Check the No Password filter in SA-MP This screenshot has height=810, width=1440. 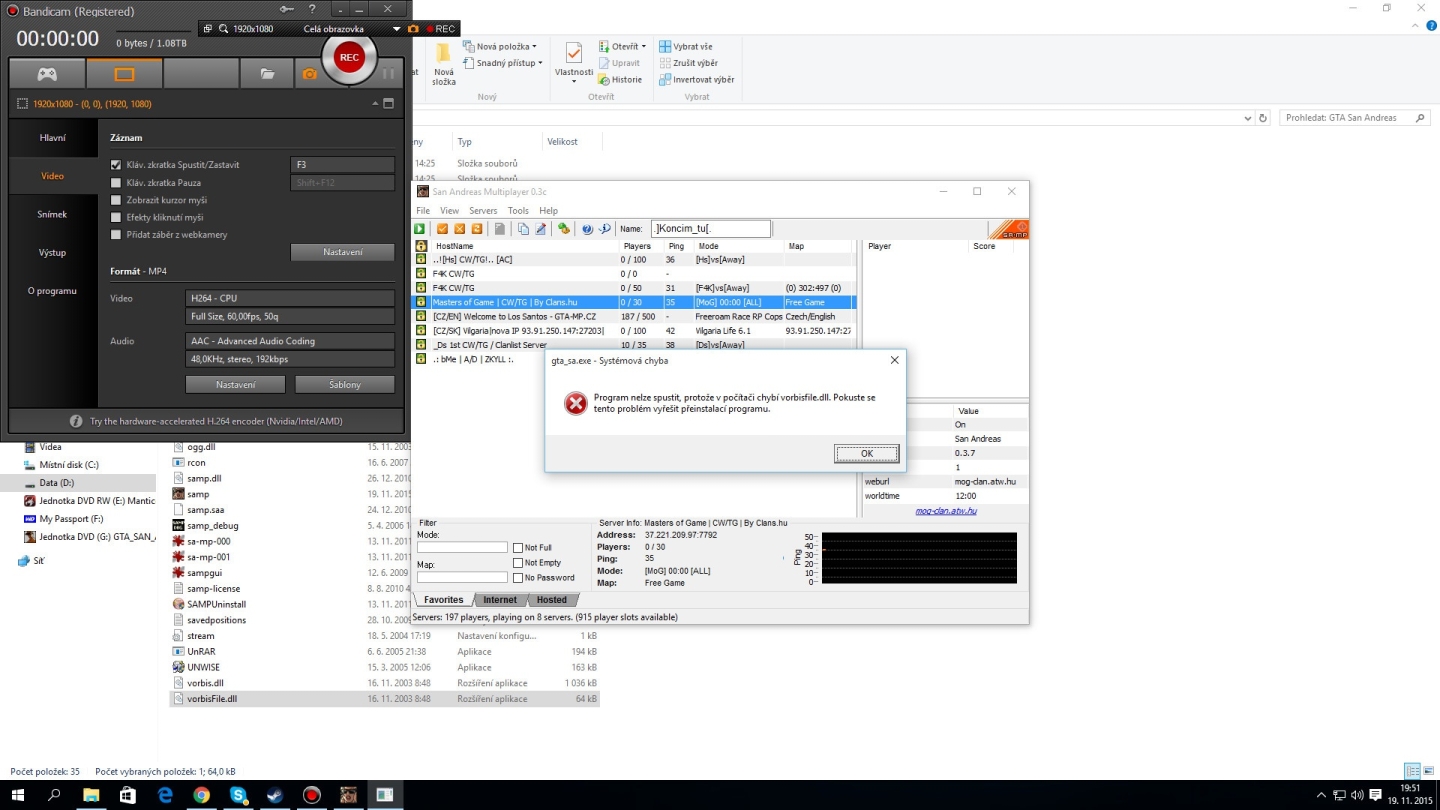[518, 578]
